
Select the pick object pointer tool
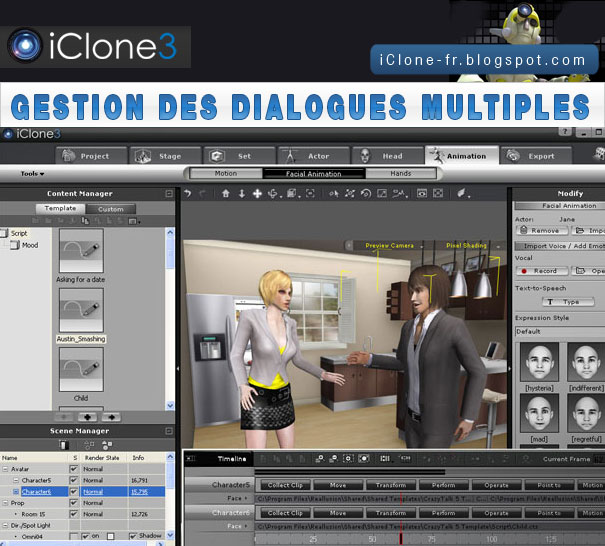(333, 193)
